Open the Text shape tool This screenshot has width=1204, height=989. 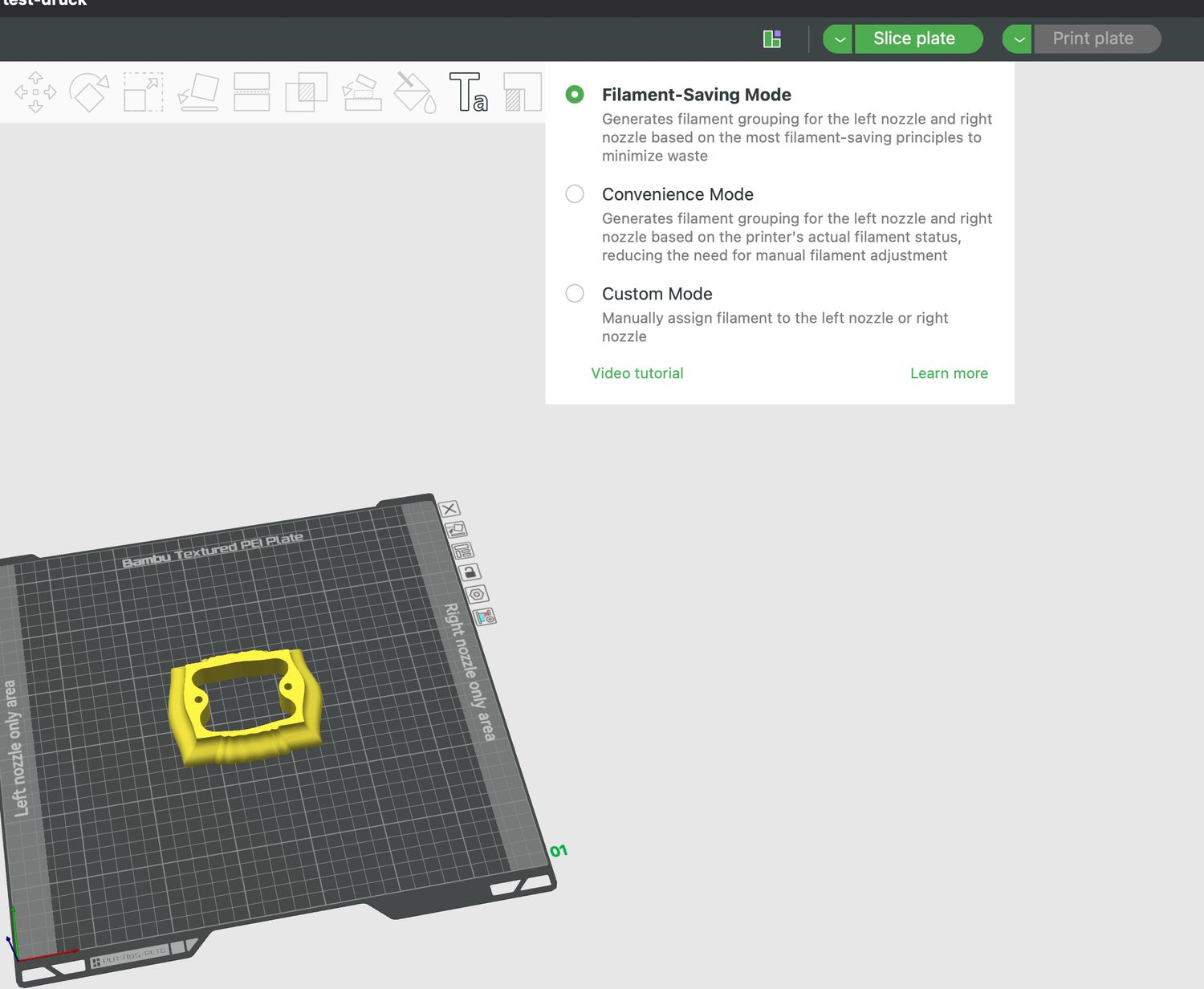click(x=469, y=92)
